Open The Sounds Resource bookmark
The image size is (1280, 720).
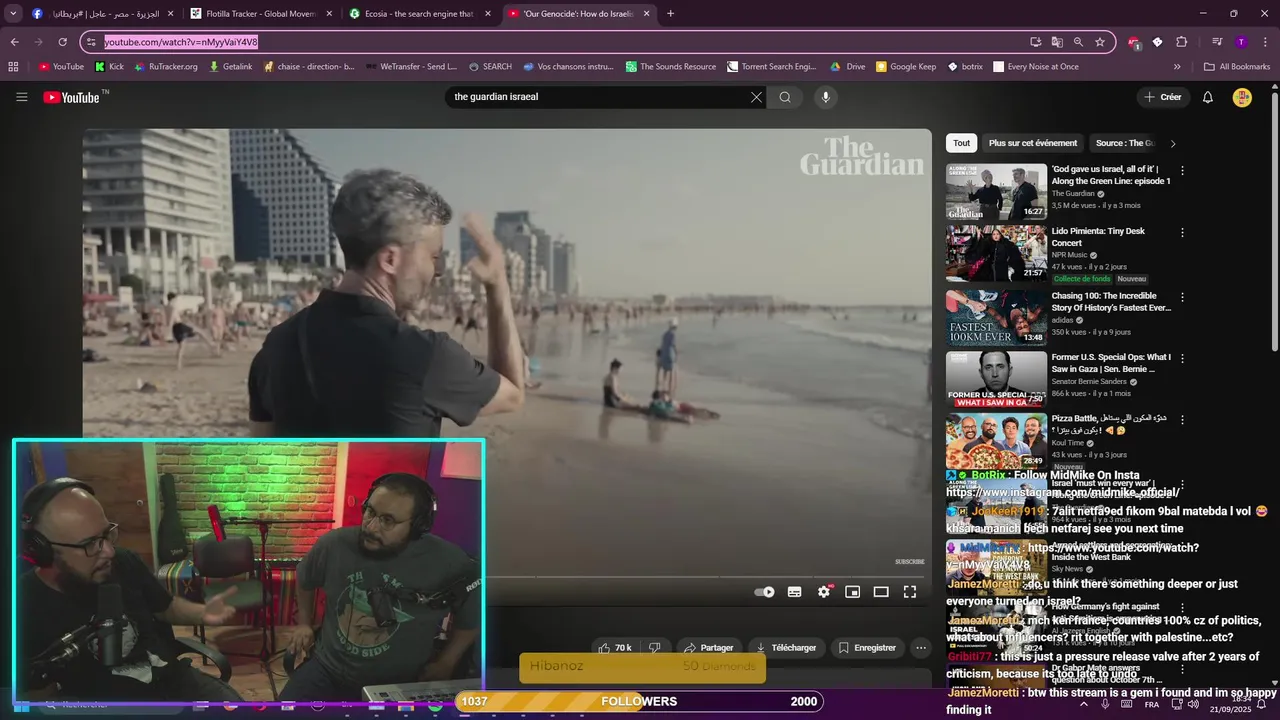click(671, 66)
